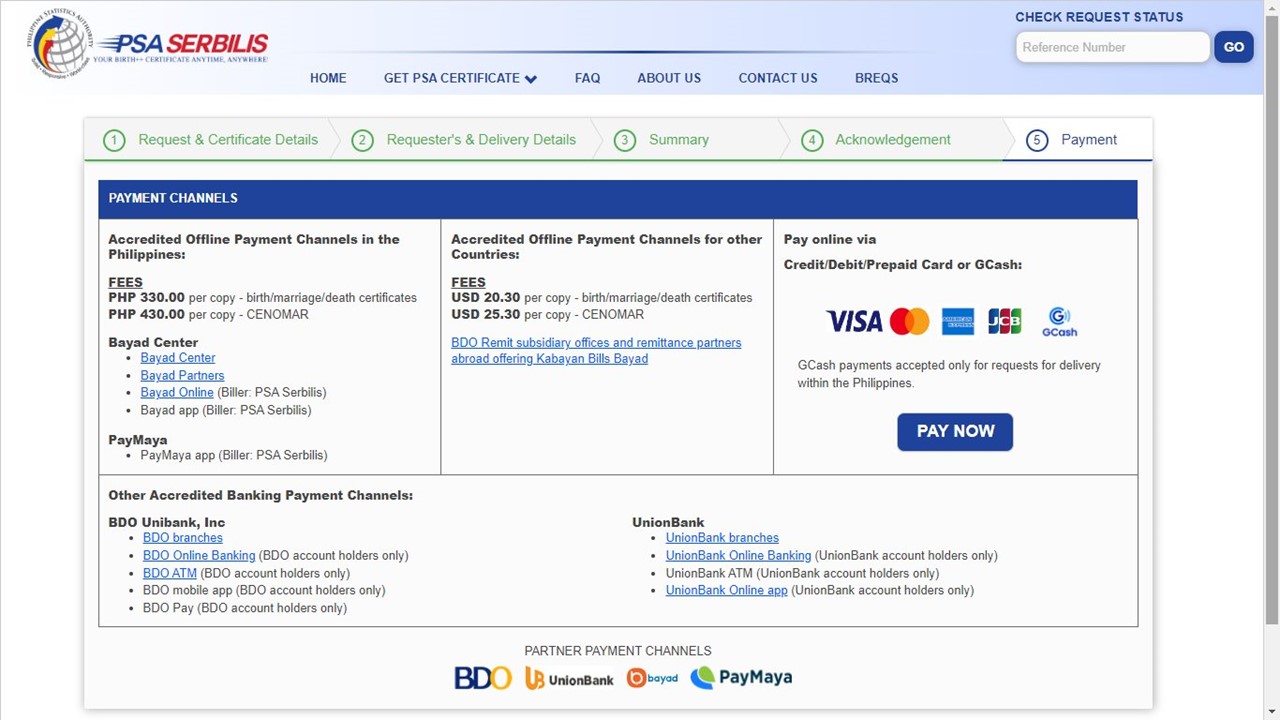Select step 4 Acknowledgement

(x=876, y=140)
